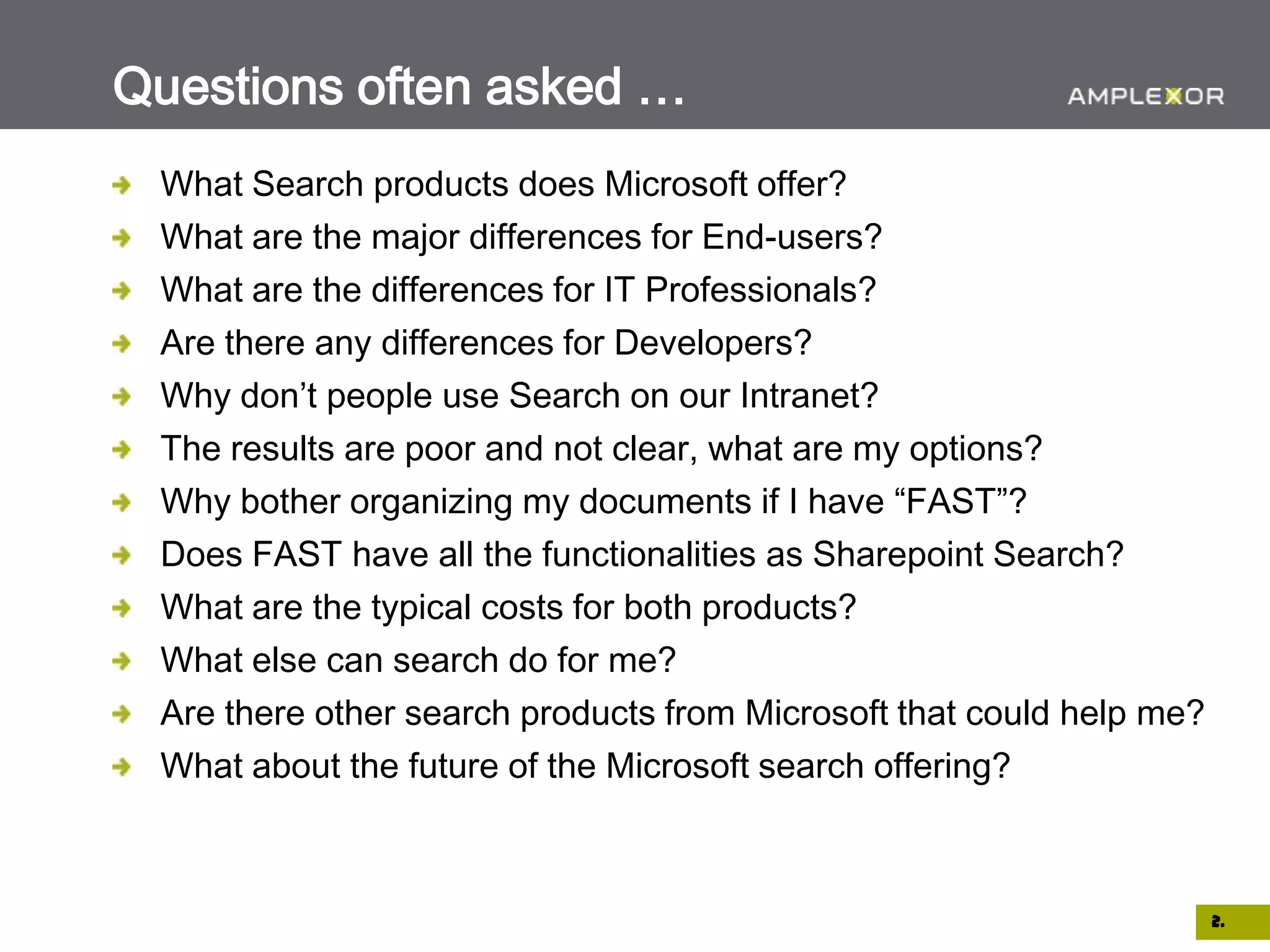1270x952 pixels.
Task: Click arrow bullet beside 'results are poor' line
Action: 122,449
